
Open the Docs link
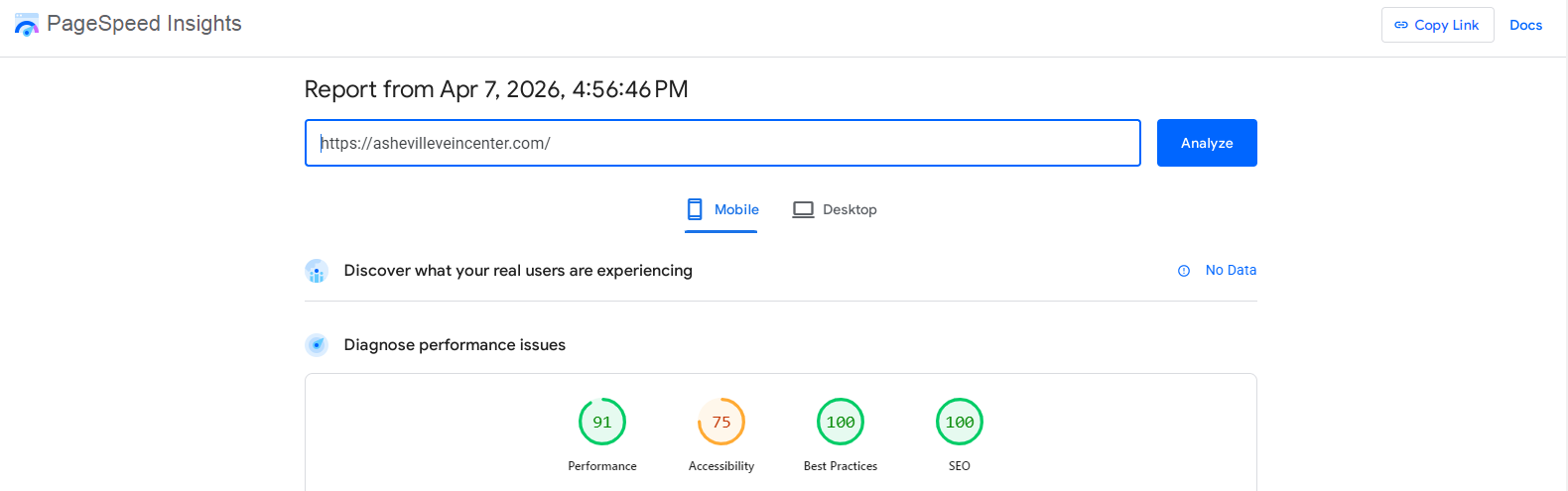tap(1525, 25)
